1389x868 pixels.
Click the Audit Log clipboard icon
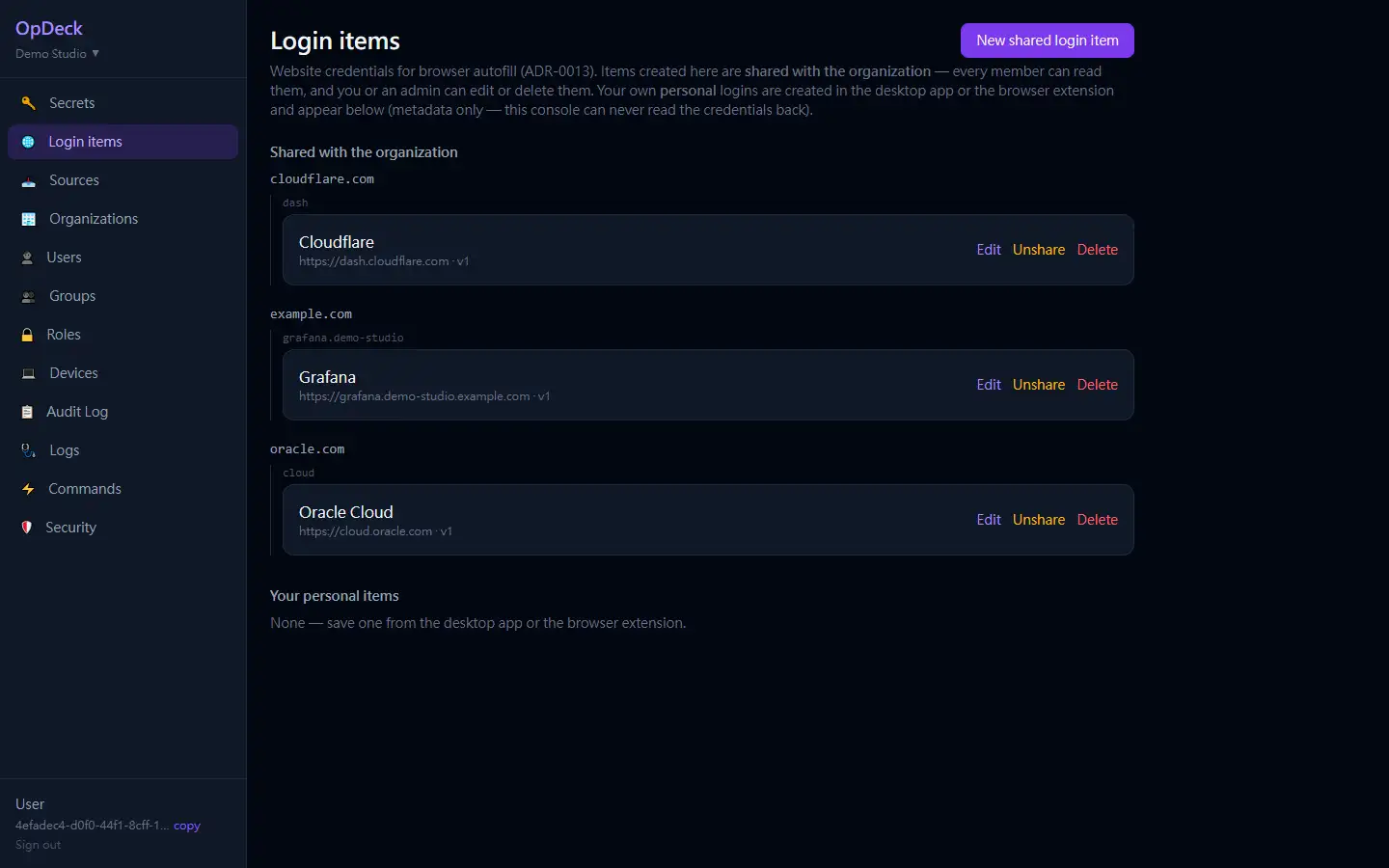(27, 412)
